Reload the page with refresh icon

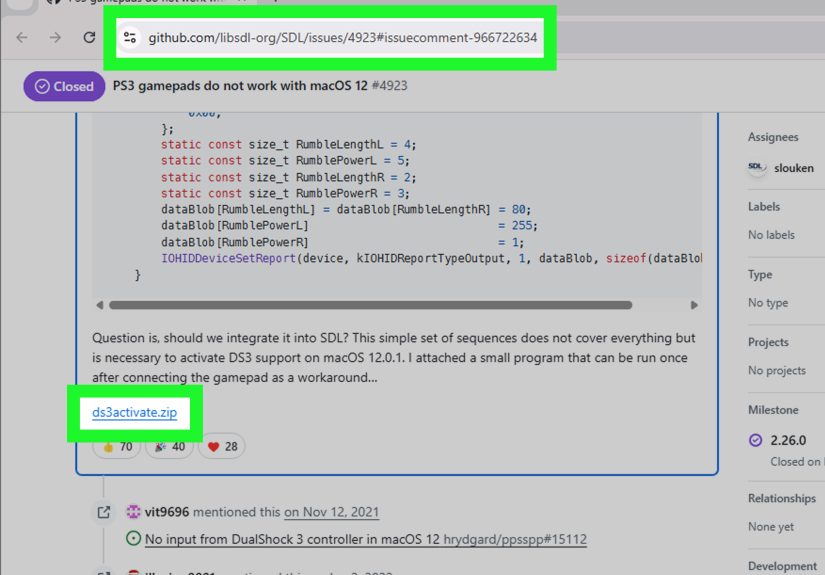89,37
